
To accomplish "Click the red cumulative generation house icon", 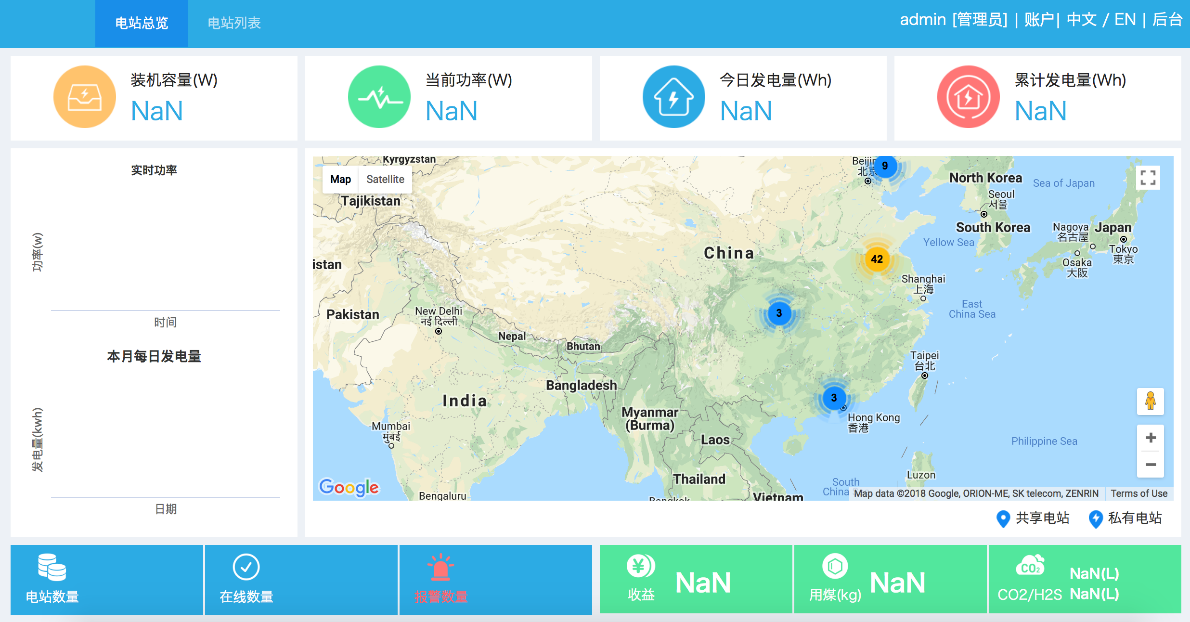I will coord(968,97).
